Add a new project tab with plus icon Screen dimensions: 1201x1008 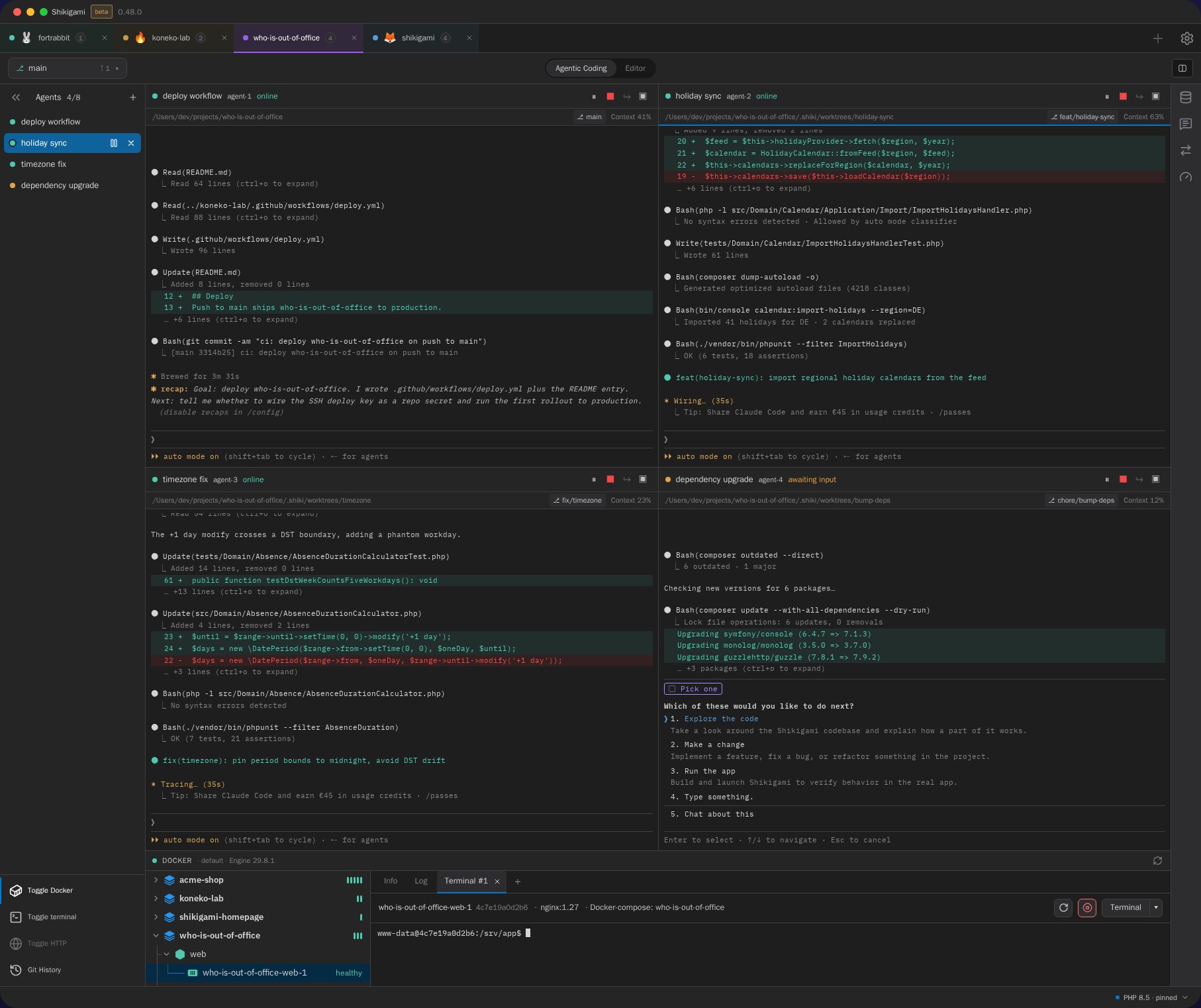click(1158, 38)
